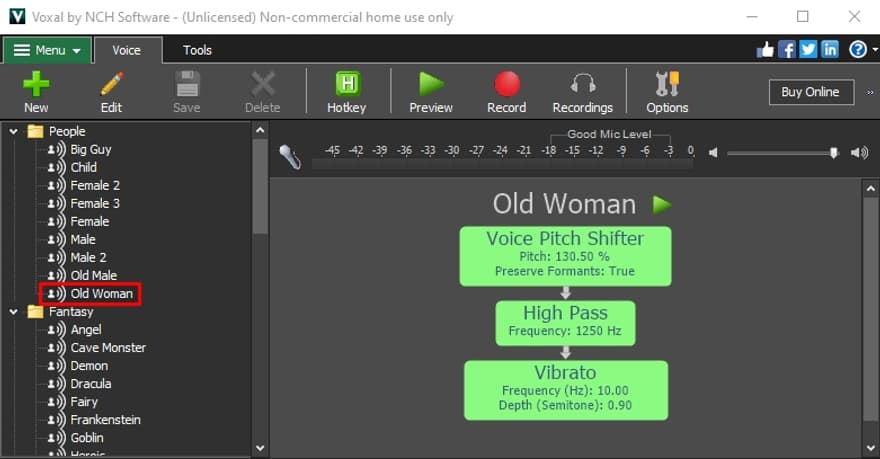The image size is (880, 459).
Task: Open the Voice Pitch Shifter effect
Action: tap(565, 255)
